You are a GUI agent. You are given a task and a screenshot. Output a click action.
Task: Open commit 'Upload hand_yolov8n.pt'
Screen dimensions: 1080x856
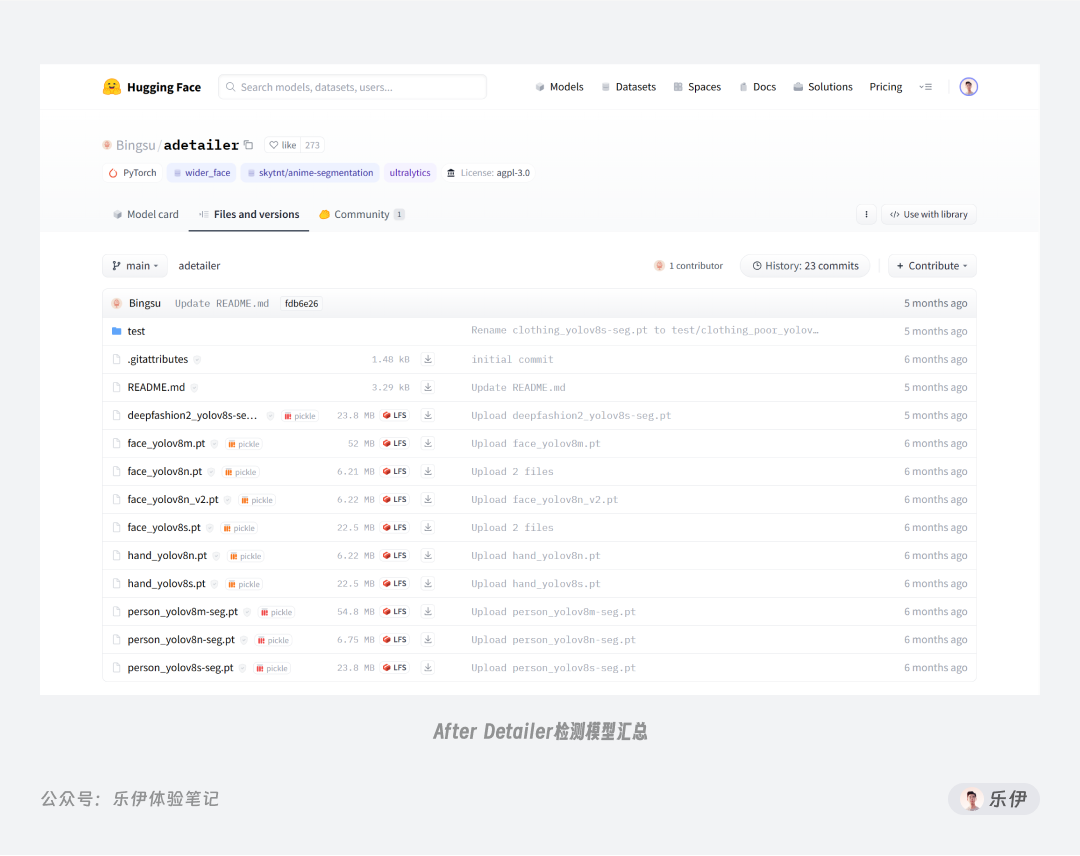click(536, 556)
